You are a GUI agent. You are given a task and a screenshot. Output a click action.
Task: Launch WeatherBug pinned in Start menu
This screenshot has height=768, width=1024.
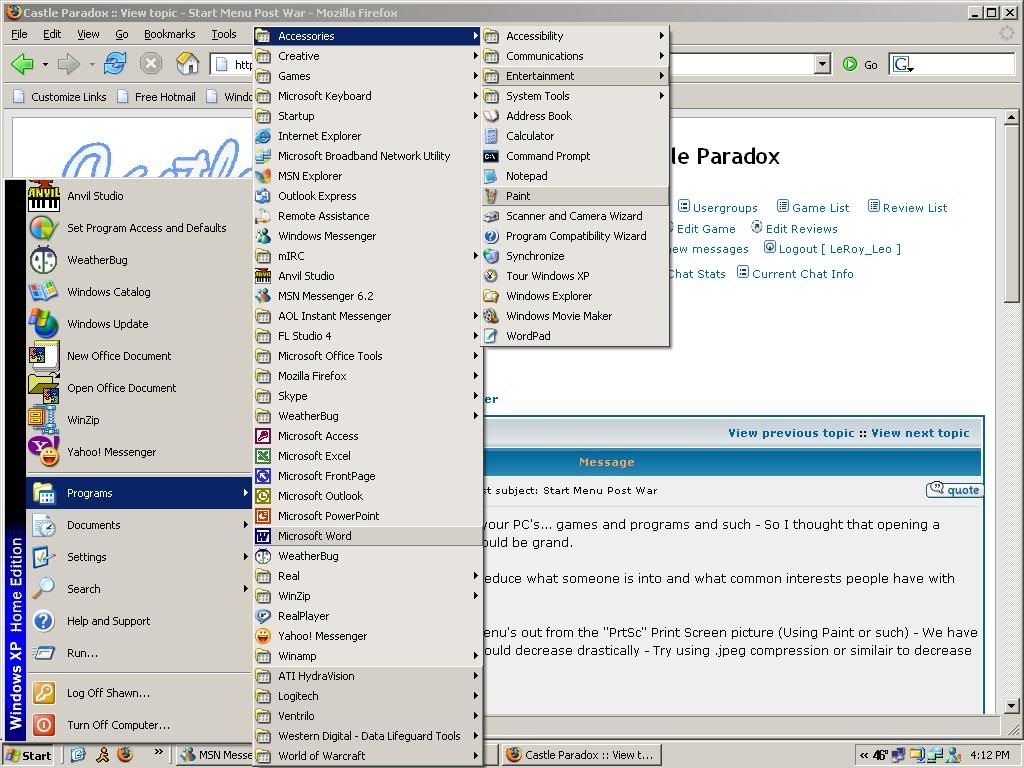point(138,260)
